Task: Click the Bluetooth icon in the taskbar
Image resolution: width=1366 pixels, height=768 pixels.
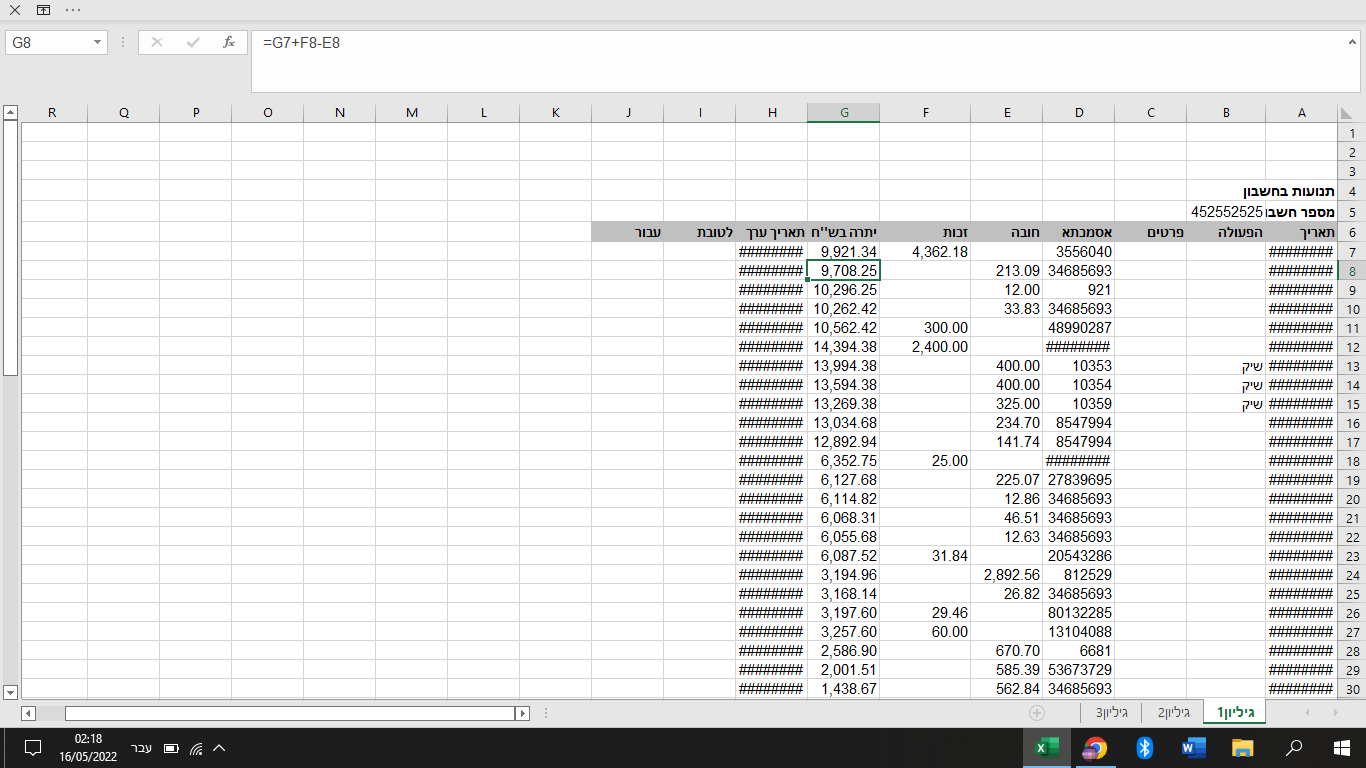Action: pyautogui.click(x=1145, y=748)
